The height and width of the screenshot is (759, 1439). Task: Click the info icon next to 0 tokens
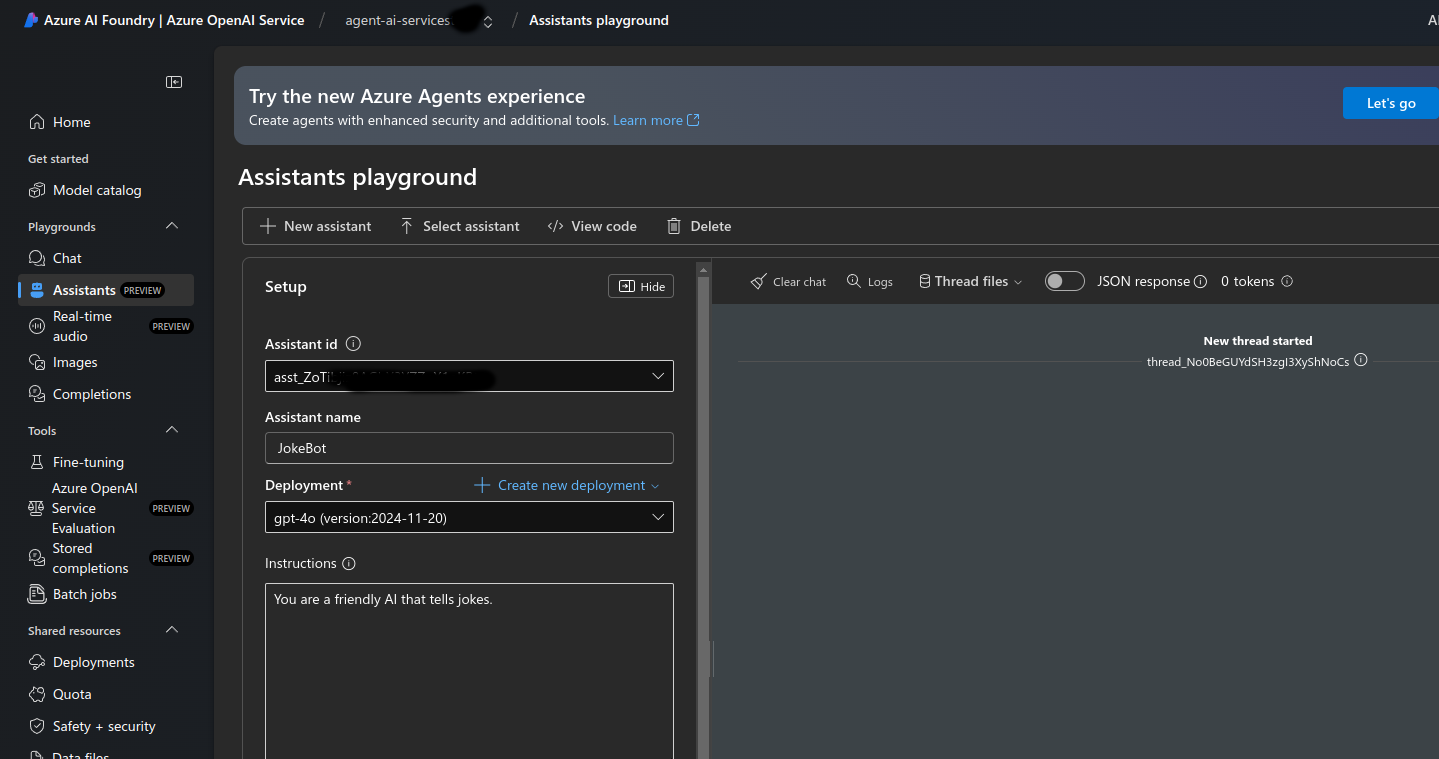(1287, 281)
